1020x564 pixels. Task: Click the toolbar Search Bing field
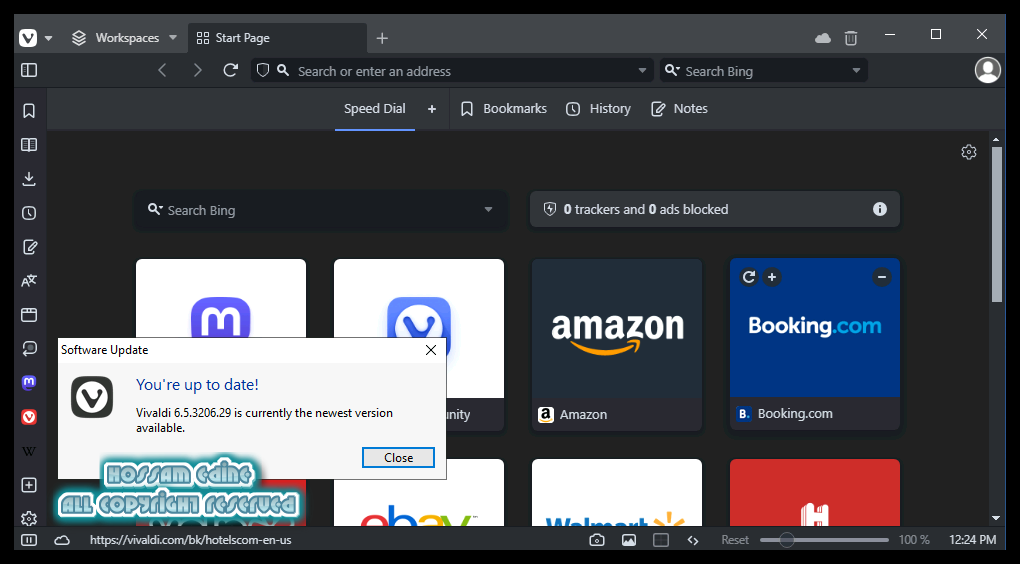[x=764, y=71]
